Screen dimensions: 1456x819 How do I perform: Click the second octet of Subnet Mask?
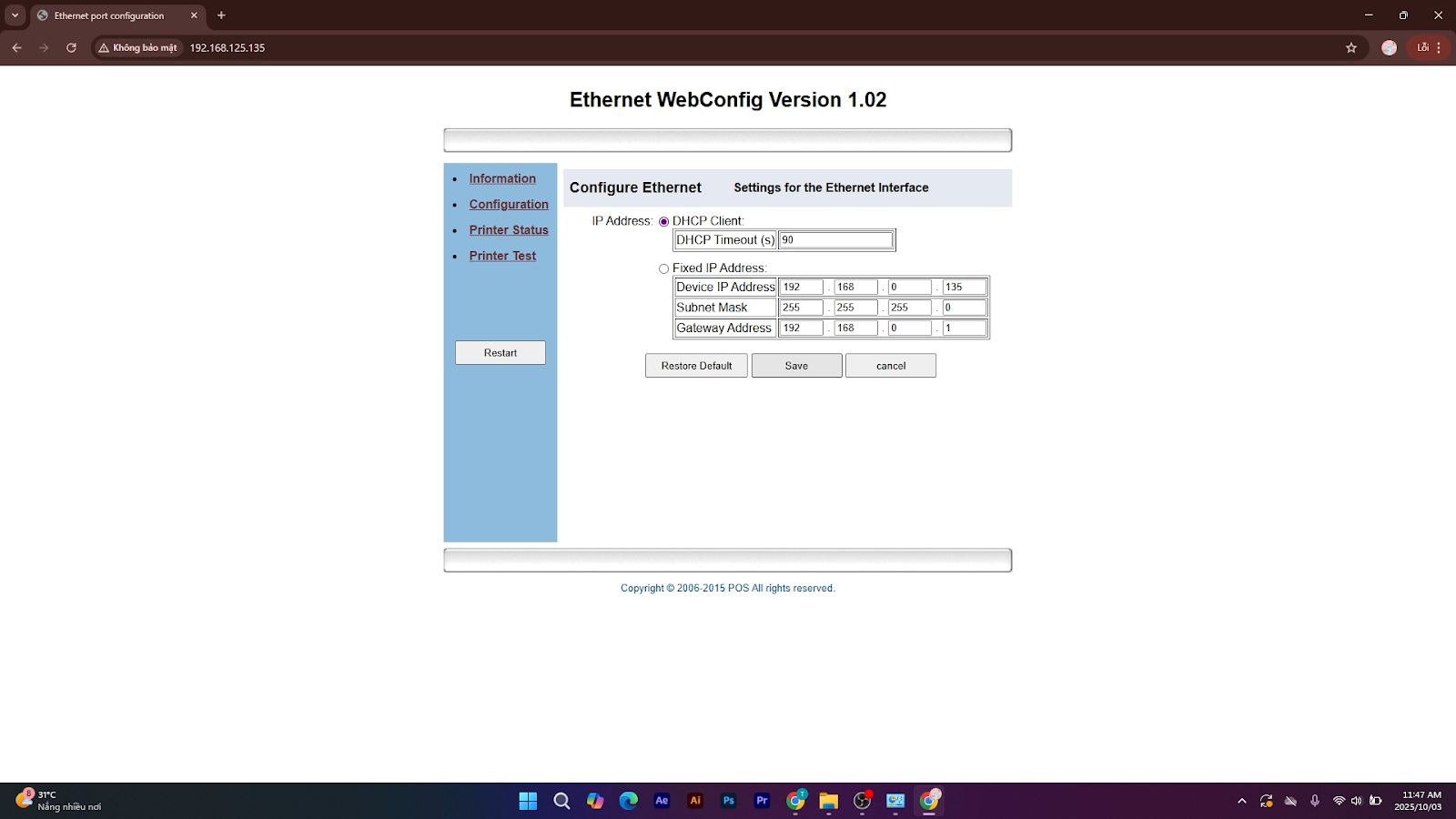click(855, 308)
